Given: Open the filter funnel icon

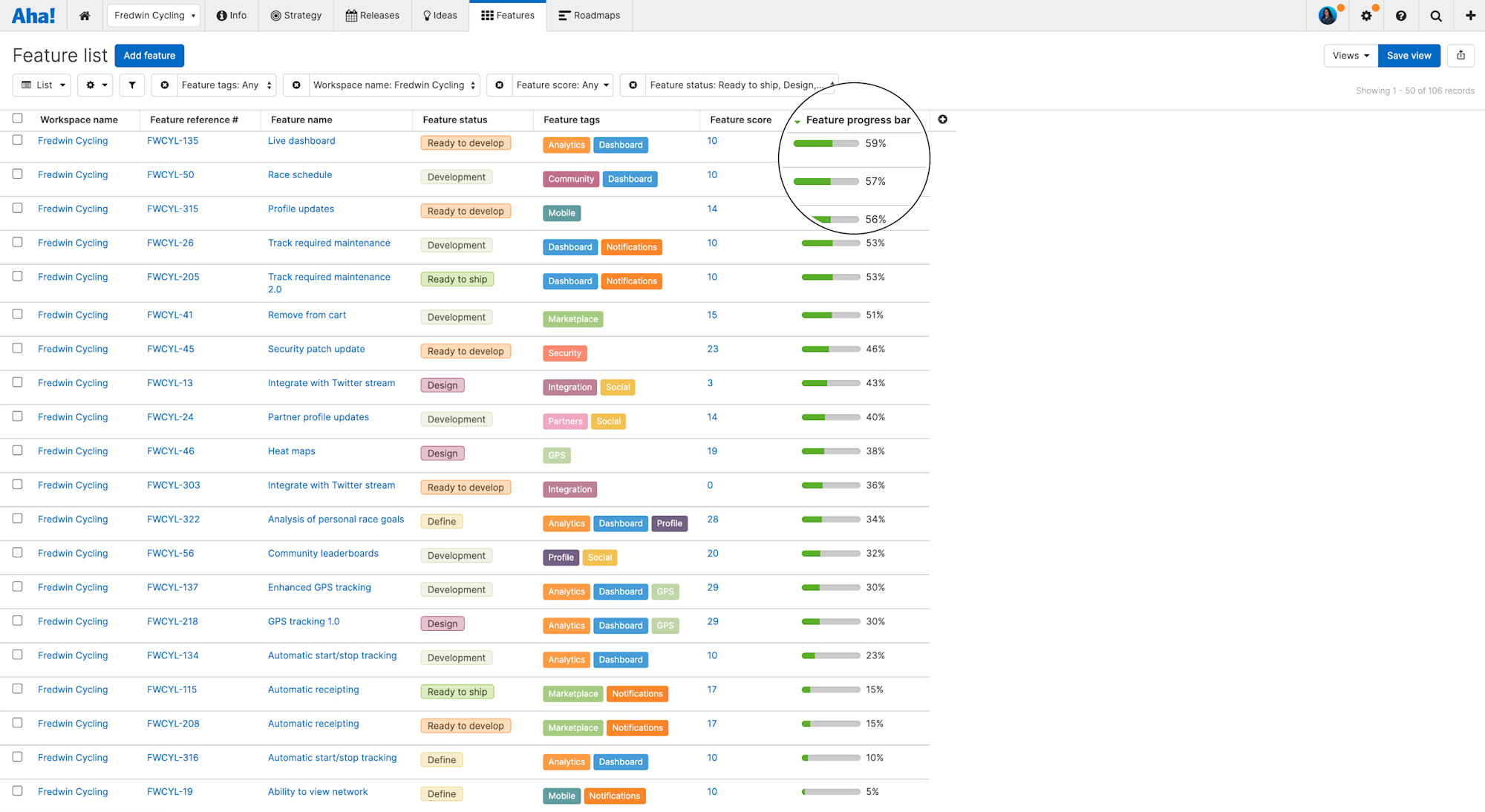Looking at the screenshot, I should pos(131,85).
